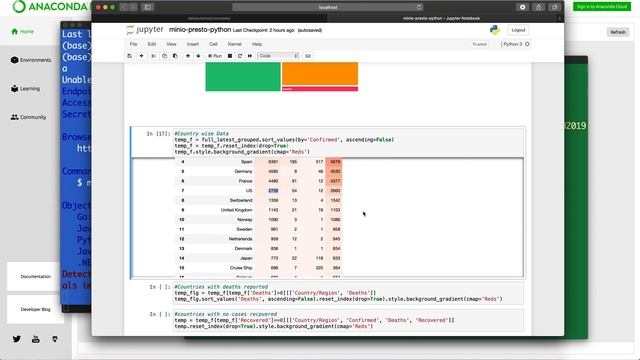
Task: Cut selected cells with scissors icon
Action: coord(153,56)
